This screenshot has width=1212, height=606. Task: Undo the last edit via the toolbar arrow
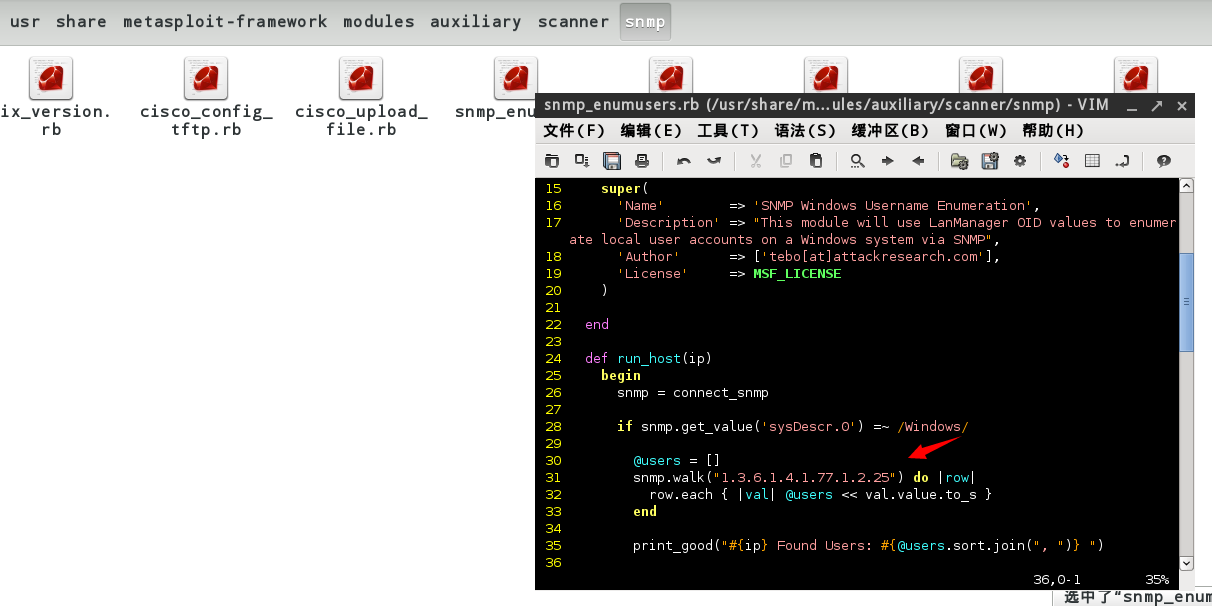click(x=684, y=160)
